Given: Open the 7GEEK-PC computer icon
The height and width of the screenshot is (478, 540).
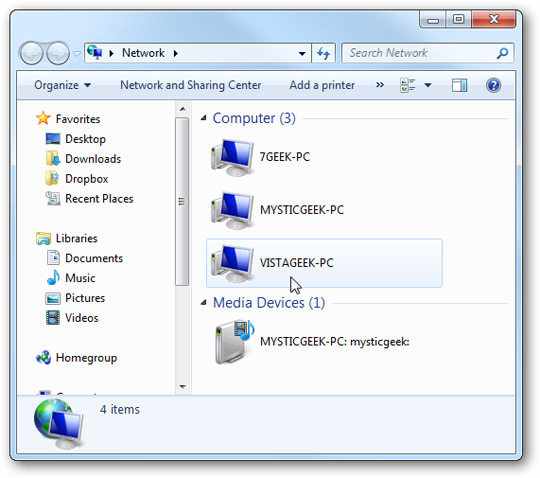Looking at the screenshot, I should point(232,157).
